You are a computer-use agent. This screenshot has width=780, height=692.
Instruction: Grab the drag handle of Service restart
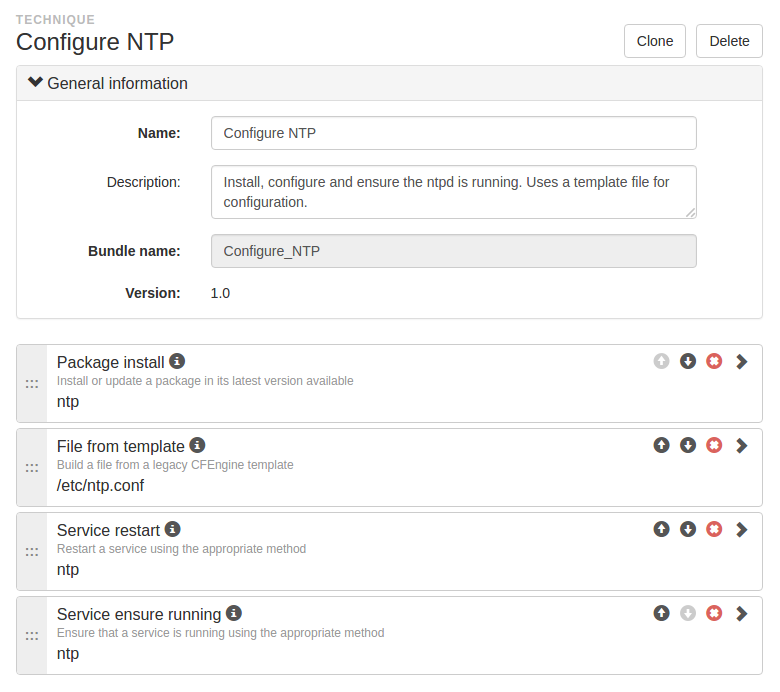(x=32, y=552)
